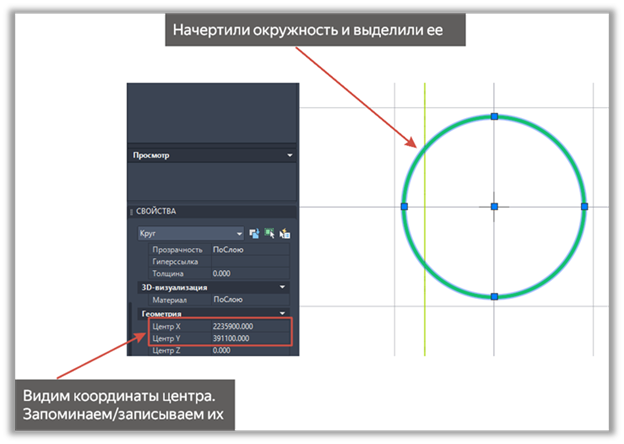Collapse the Просмотр section
624x444 pixels.
tap(290, 155)
